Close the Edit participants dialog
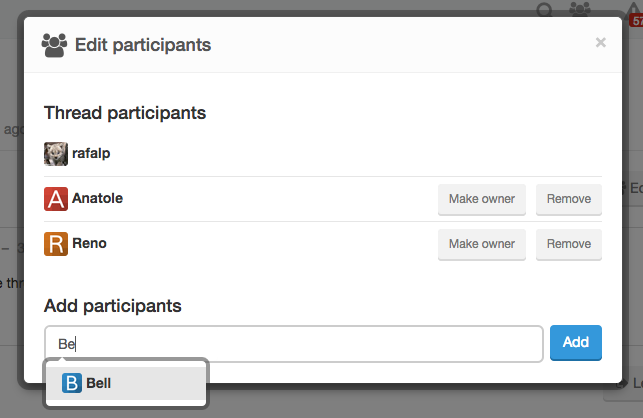 coord(601,42)
